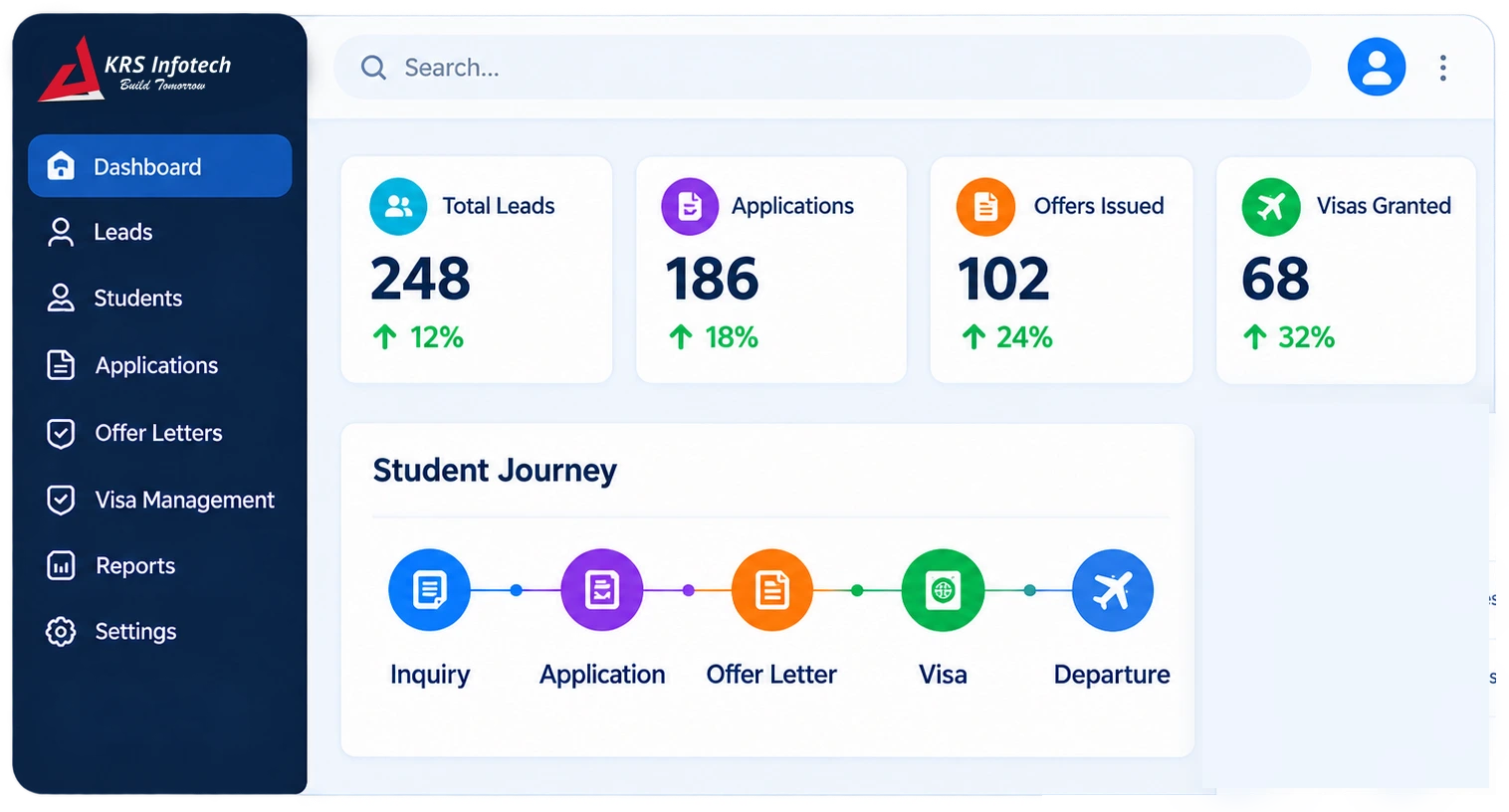This screenshot has height=812, width=1509.
Task: Click the KRS Infotech logo
Action: pos(134,69)
